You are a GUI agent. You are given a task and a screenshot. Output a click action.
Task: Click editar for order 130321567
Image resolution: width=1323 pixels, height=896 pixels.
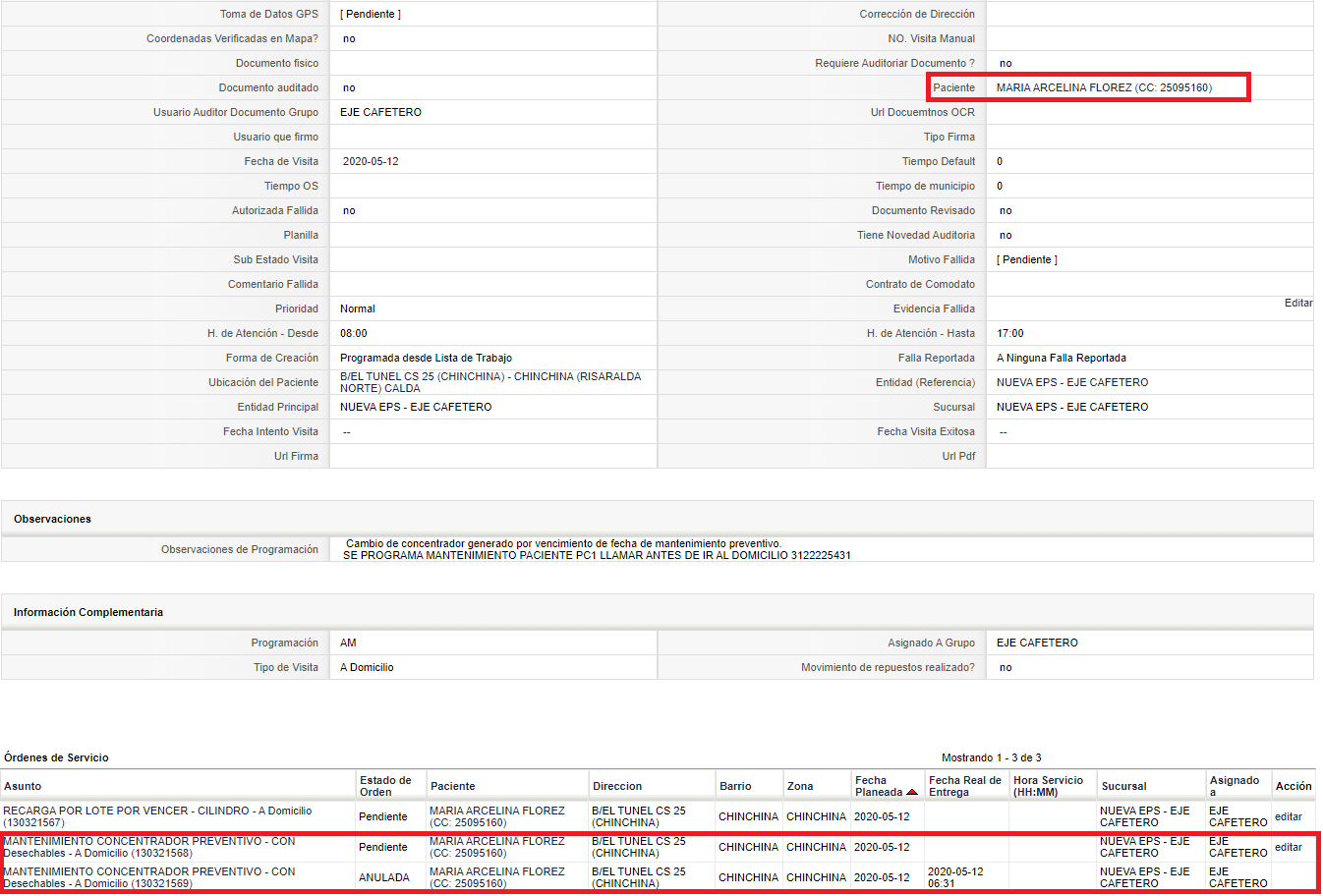(1288, 816)
